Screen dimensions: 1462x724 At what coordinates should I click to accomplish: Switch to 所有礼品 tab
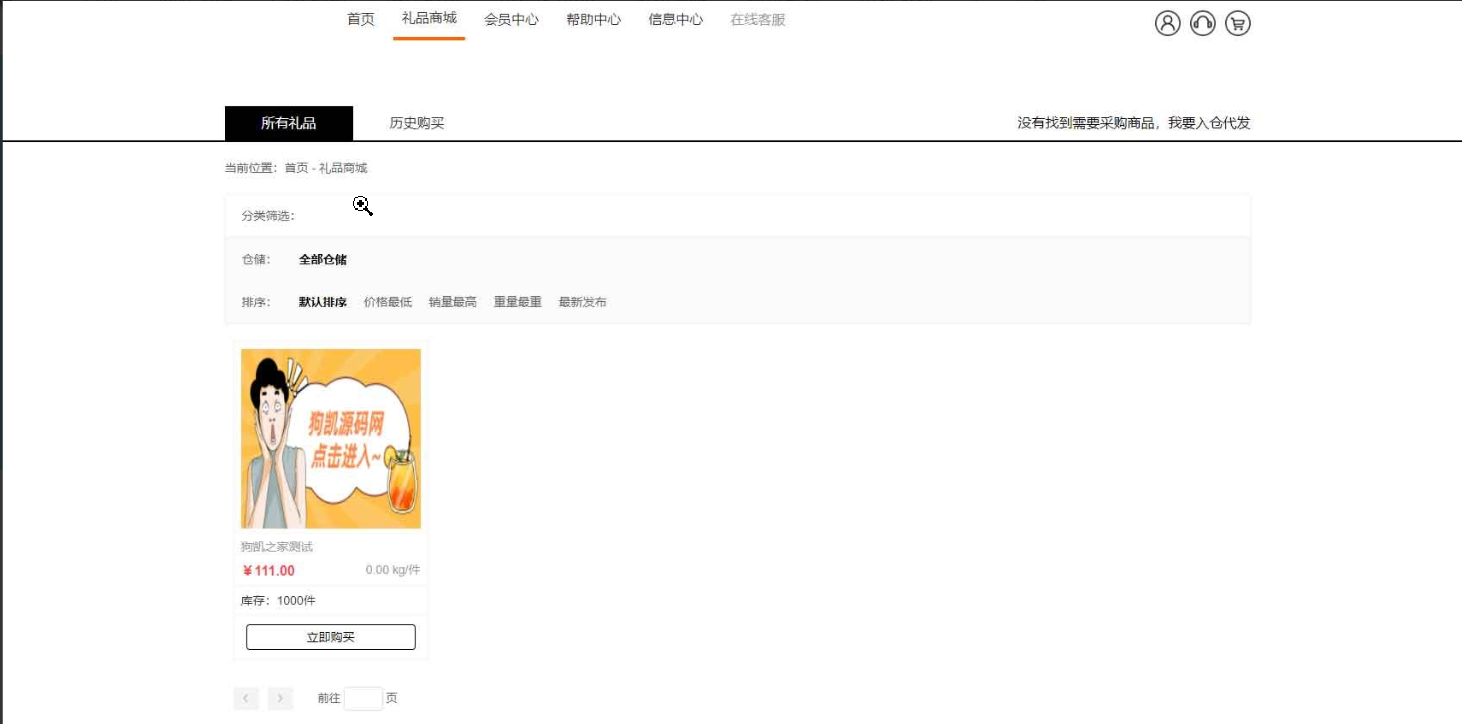click(289, 123)
